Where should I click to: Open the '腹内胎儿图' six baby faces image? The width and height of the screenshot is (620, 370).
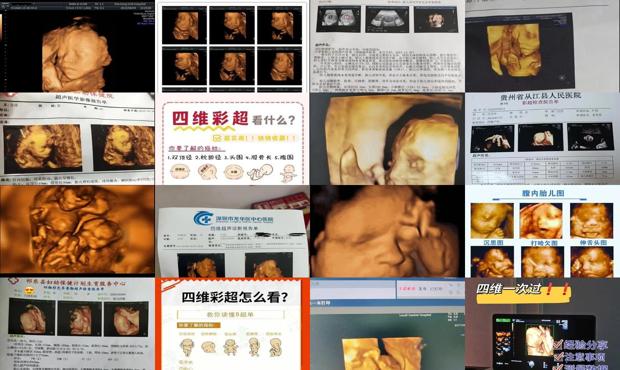tap(542, 231)
